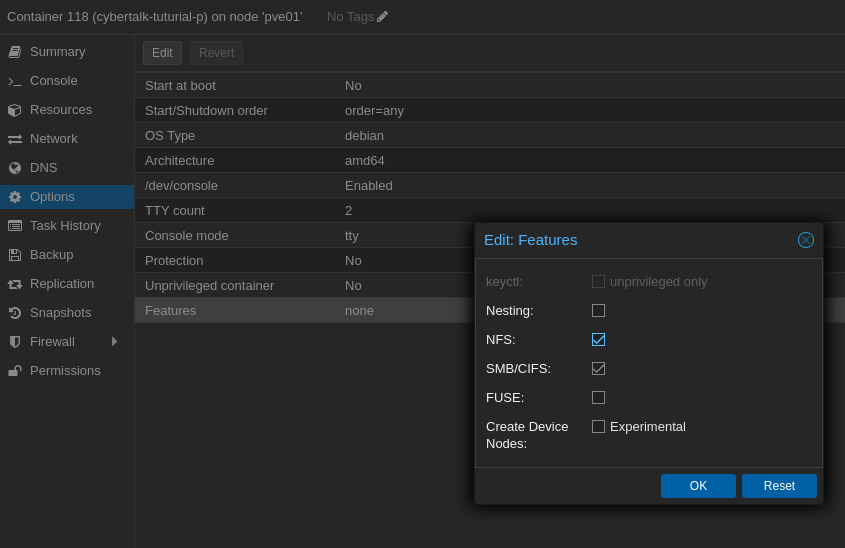
Task: Close the Edit: Features dialog
Action: (x=806, y=240)
